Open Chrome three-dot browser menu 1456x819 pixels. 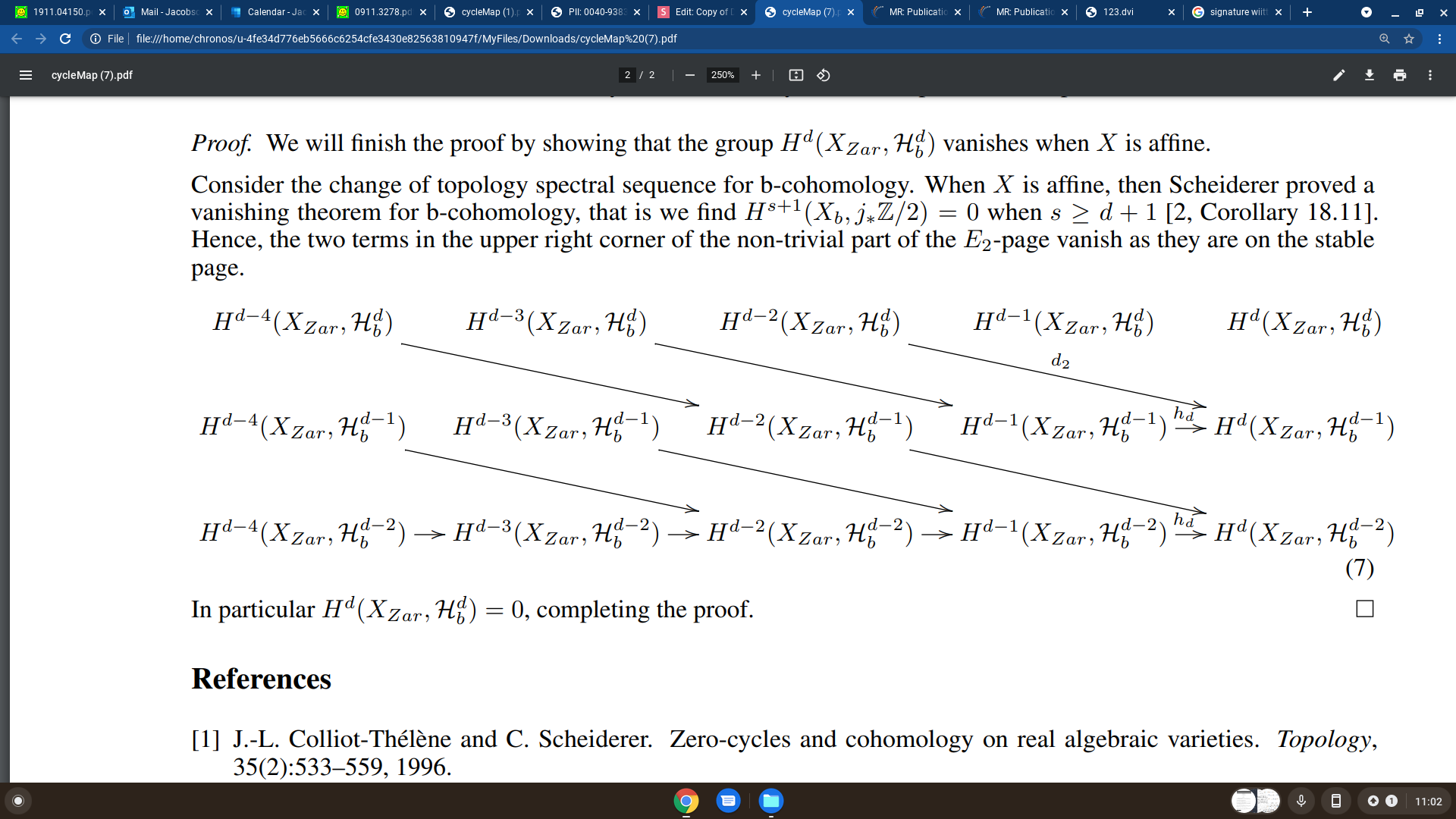[1439, 39]
